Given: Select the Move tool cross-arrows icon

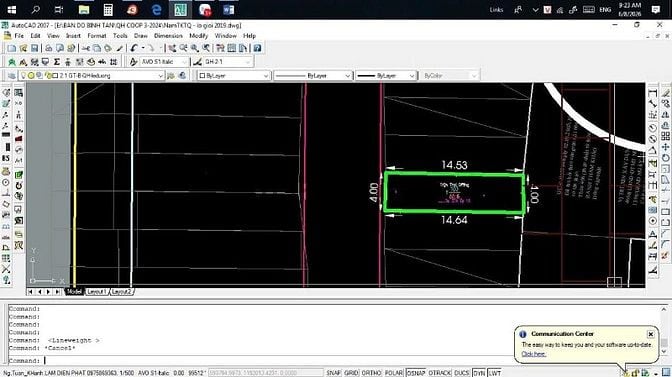Looking at the screenshot, I should [x=665, y=147].
